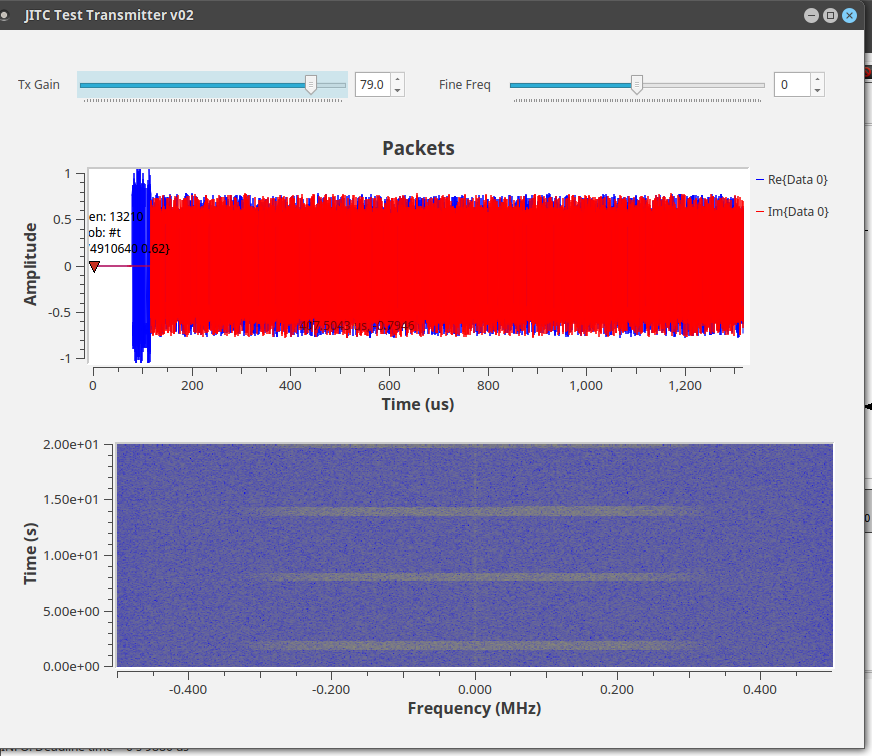The width and height of the screenshot is (872, 756).
Task: Click the red trigger marker triangle
Action: tap(94, 266)
